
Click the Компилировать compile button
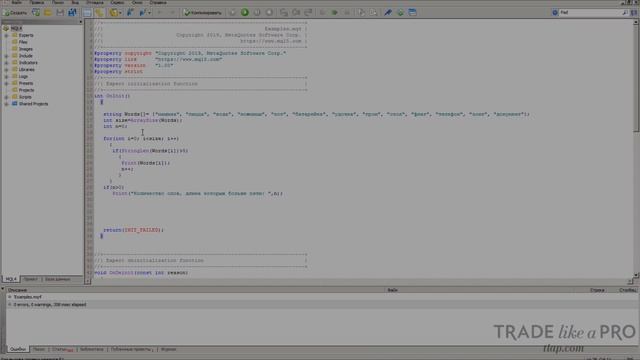click(203, 13)
